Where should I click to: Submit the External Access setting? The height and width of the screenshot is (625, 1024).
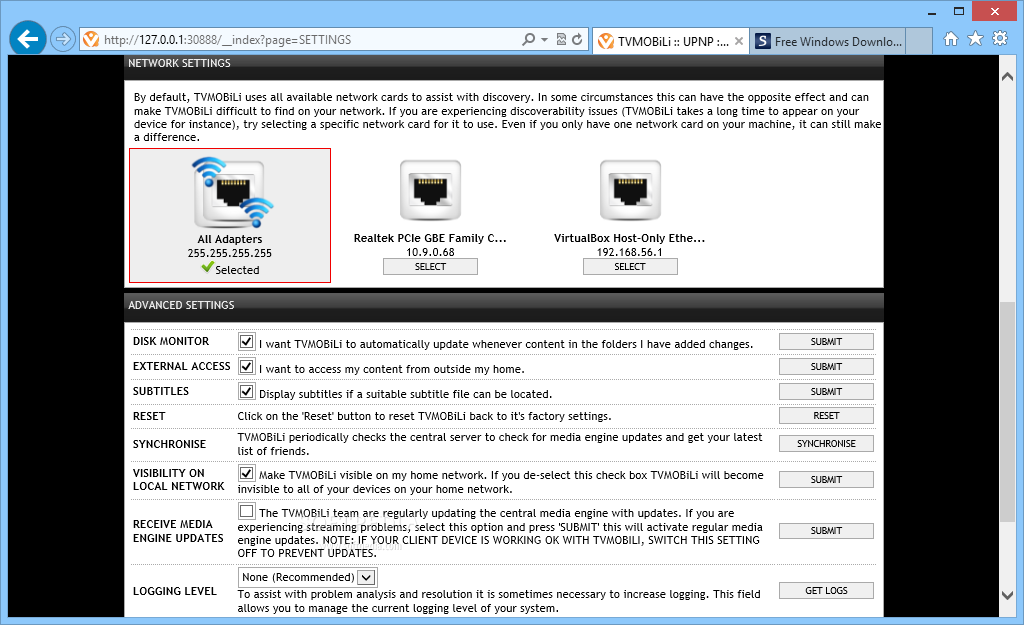tap(826, 366)
